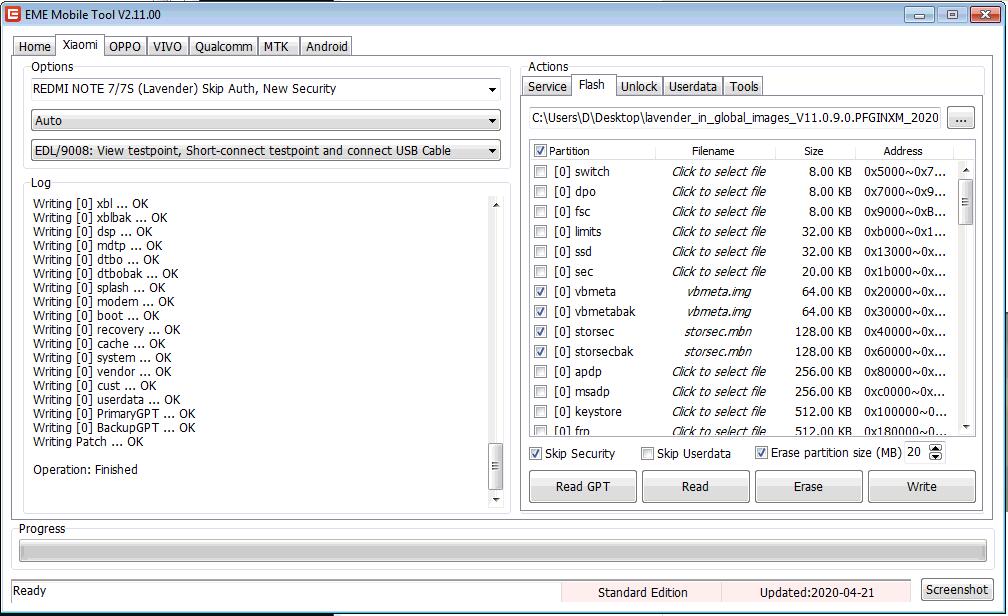Check the keystore partition checkbox

(x=541, y=412)
